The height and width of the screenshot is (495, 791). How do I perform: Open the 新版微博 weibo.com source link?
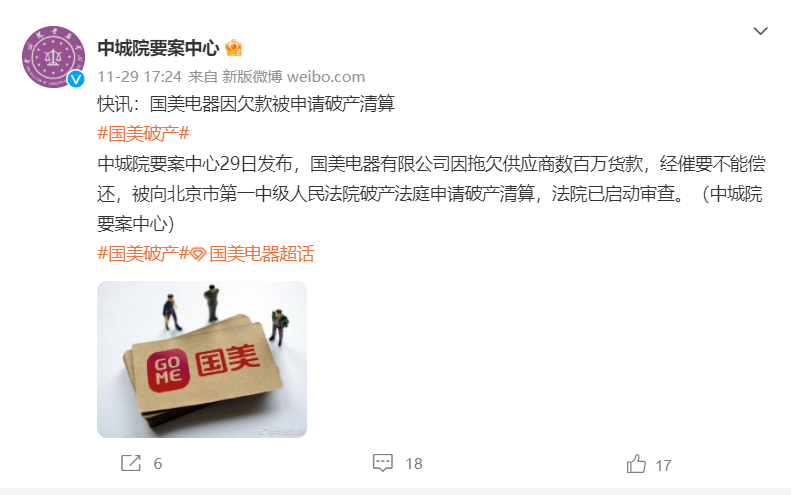(x=293, y=77)
